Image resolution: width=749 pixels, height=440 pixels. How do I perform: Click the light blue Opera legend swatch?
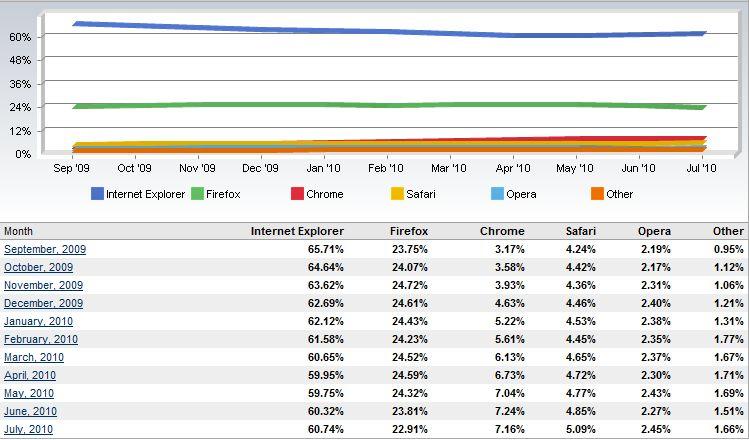[497, 194]
